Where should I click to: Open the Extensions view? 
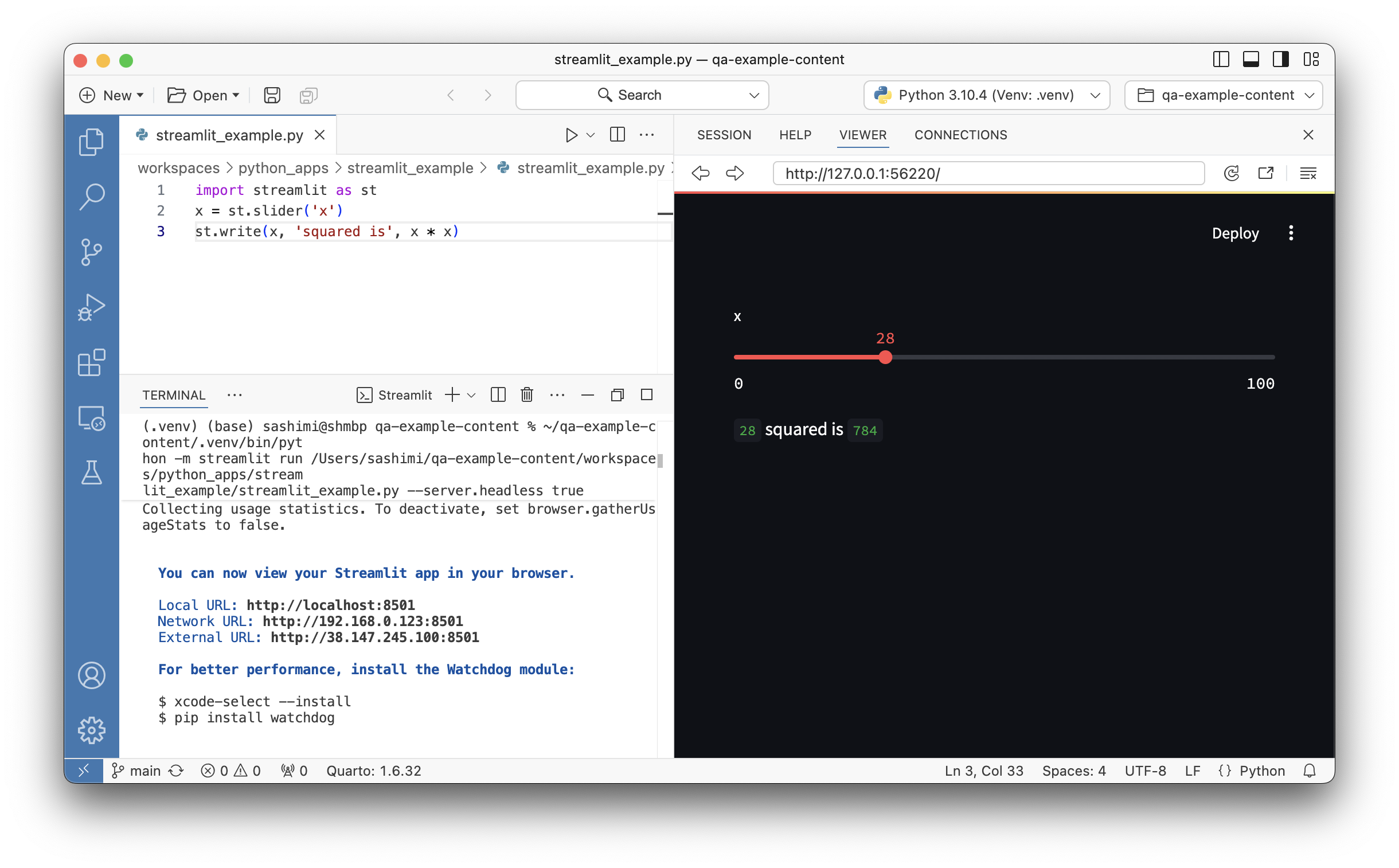pyautogui.click(x=92, y=363)
